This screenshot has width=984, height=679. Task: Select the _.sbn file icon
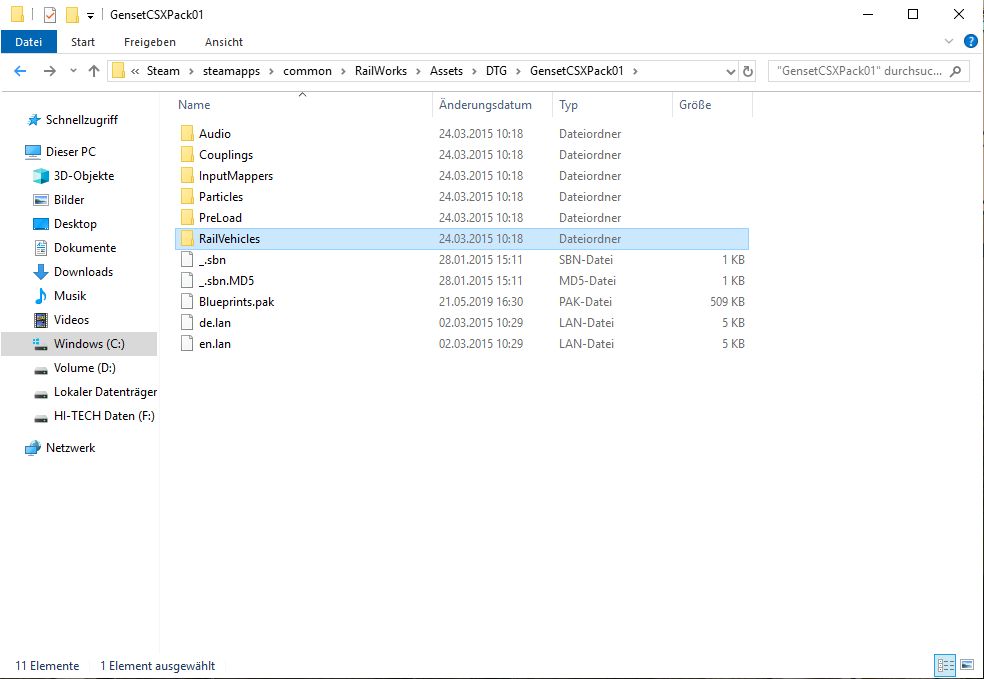(186, 260)
